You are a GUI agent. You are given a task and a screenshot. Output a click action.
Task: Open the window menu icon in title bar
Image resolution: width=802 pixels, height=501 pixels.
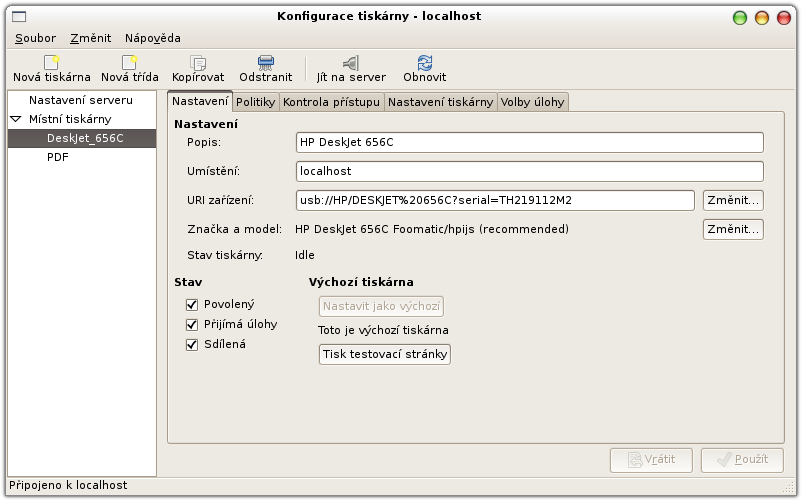[19, 17]
